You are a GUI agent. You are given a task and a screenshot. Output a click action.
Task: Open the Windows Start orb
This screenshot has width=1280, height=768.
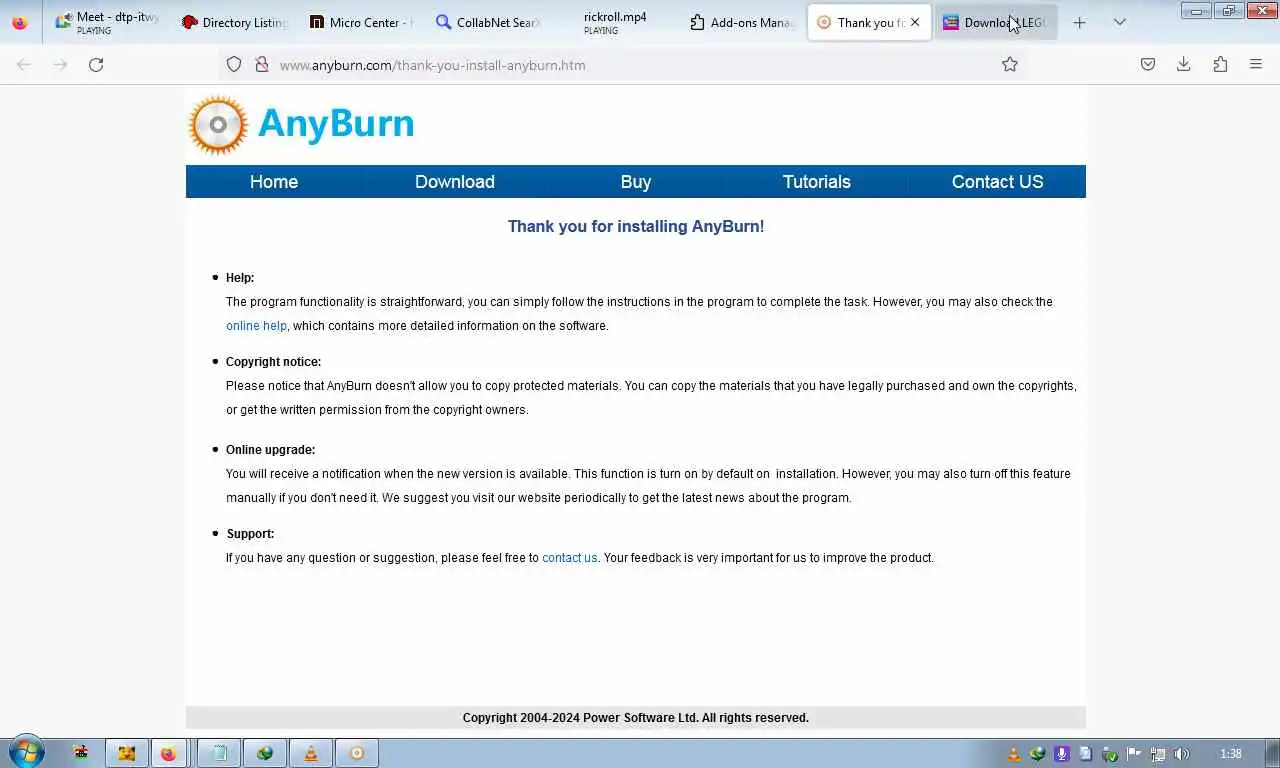tap(26, 753)
